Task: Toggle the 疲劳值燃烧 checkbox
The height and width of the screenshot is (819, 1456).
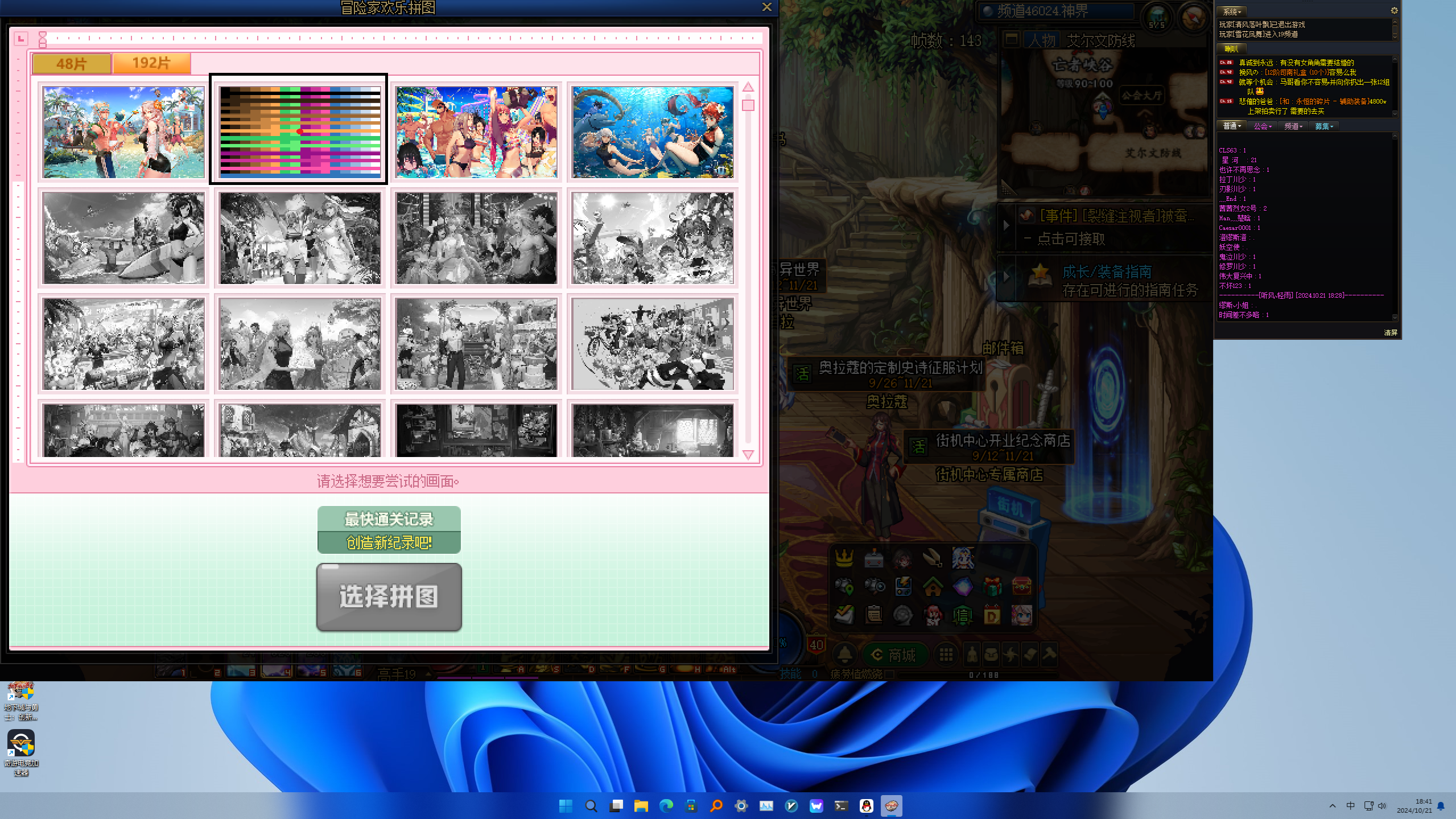Action: pos(890,674)
